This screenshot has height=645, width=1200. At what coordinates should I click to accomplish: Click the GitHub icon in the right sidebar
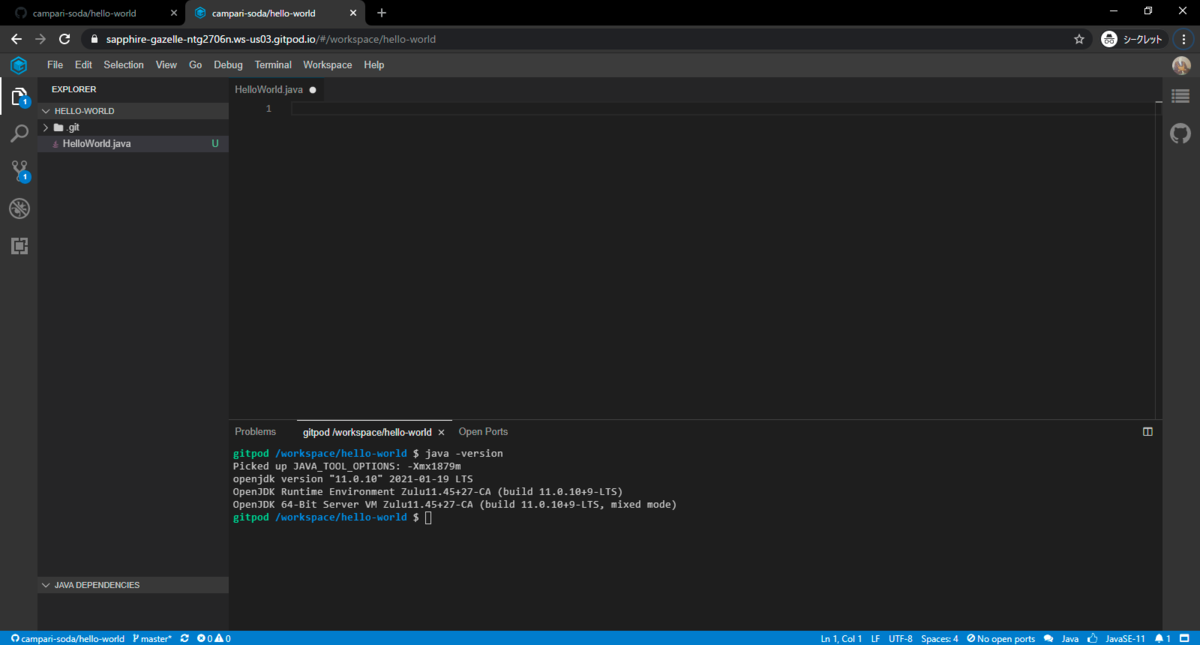coord(1180,132)
